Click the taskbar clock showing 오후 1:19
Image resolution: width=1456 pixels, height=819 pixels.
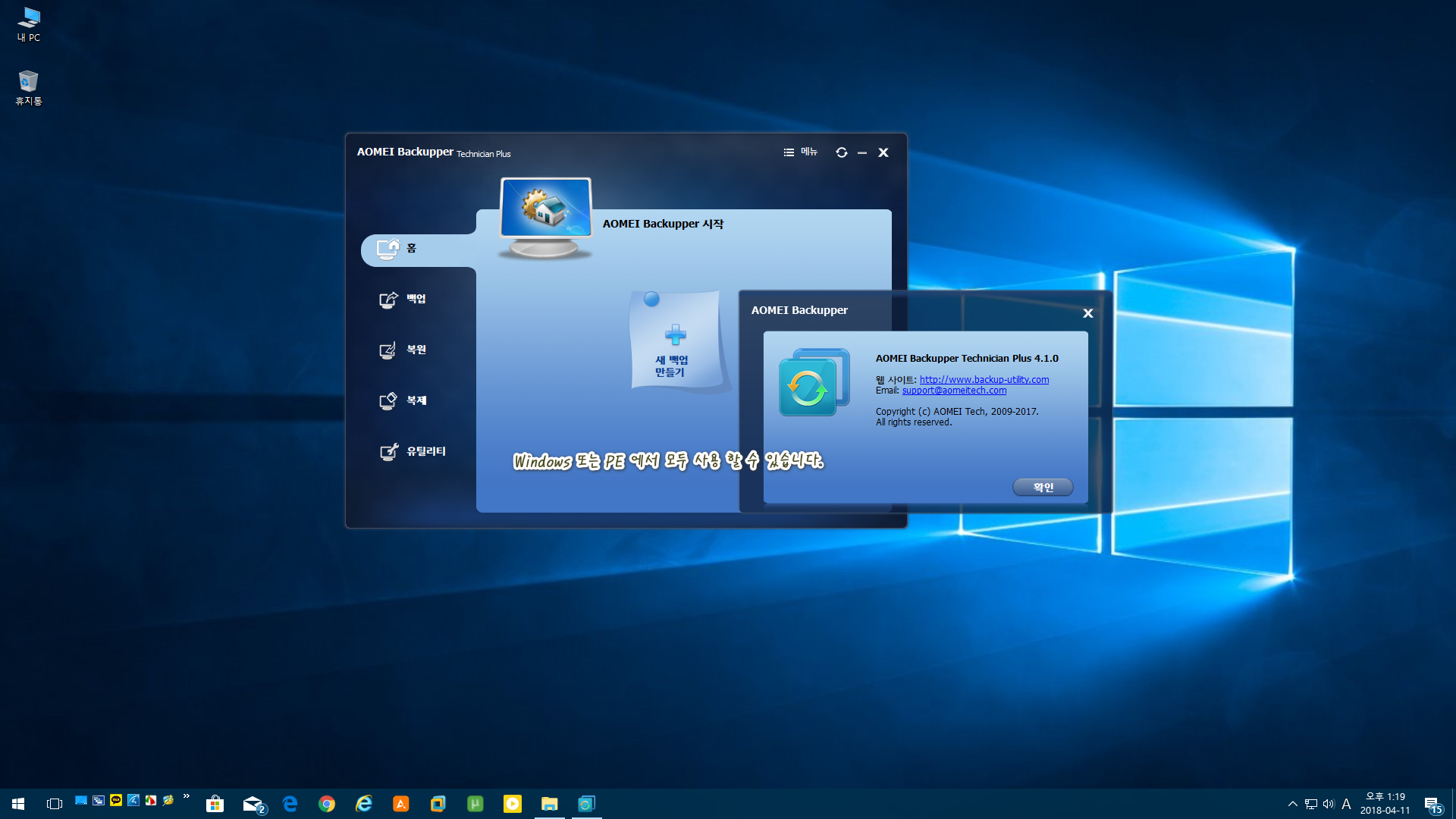1385,804
